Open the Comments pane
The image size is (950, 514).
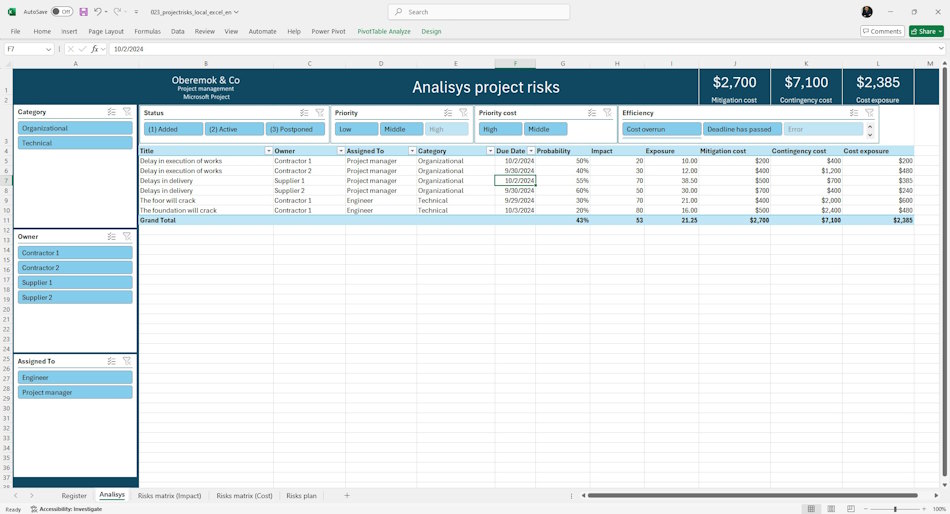882,32
